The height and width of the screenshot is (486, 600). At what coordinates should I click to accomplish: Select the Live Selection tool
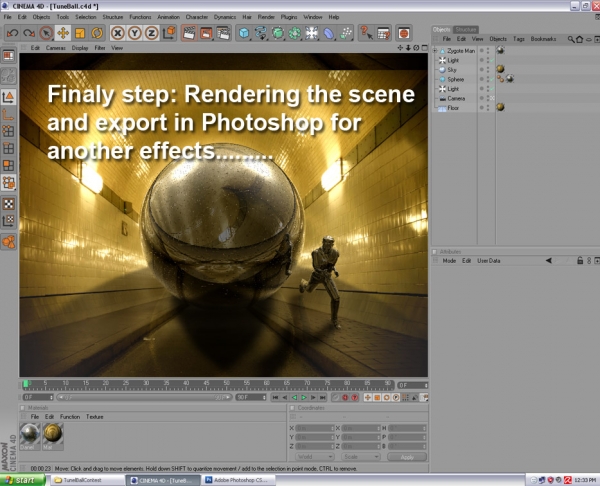[46, 33]
